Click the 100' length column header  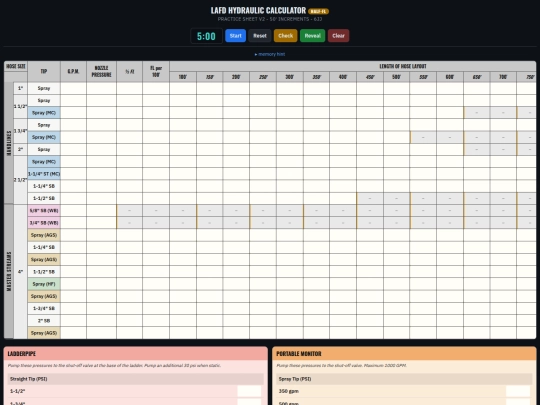coord(183,77)
